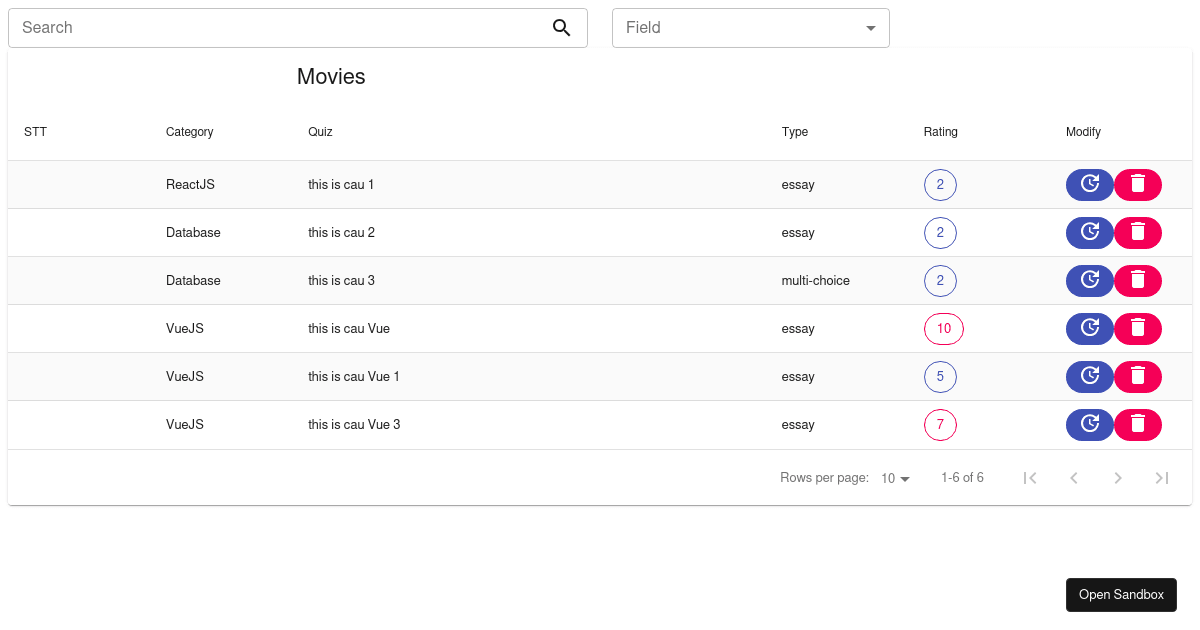Open the Rows per page dropdown
Image resolution: width=1200 pixels, height=630 pixels.
[895, 477]
